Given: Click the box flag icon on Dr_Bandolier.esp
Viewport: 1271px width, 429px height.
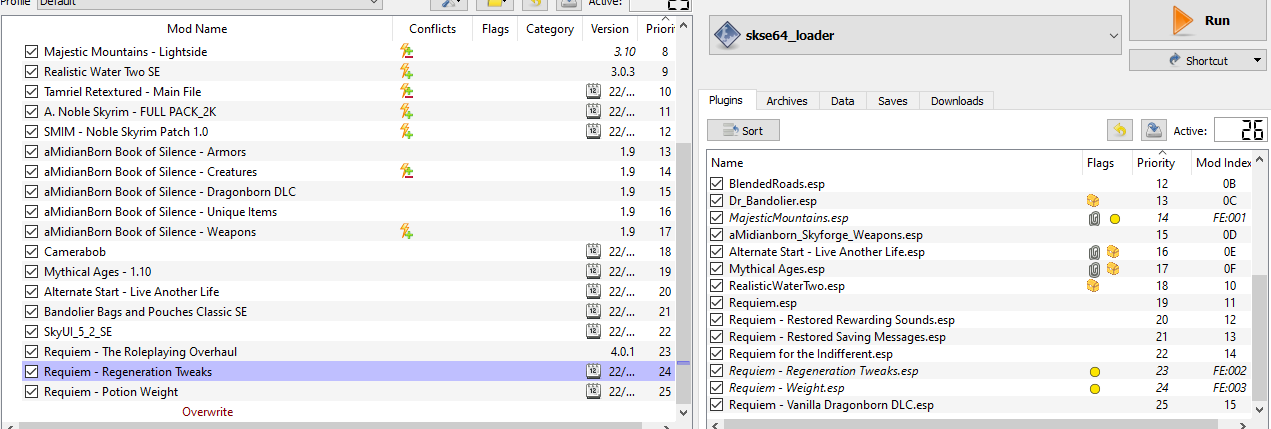Looking at the screenshot, I should click(x=1093, y=201).
